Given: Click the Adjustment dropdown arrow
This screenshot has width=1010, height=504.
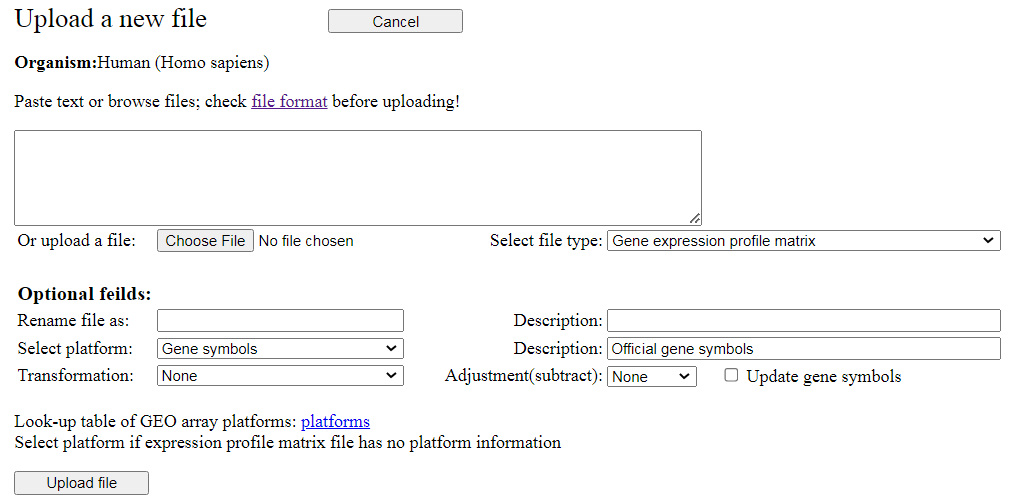Looking at the screenshot, I should pyautogui.click(x=685, y=377).
